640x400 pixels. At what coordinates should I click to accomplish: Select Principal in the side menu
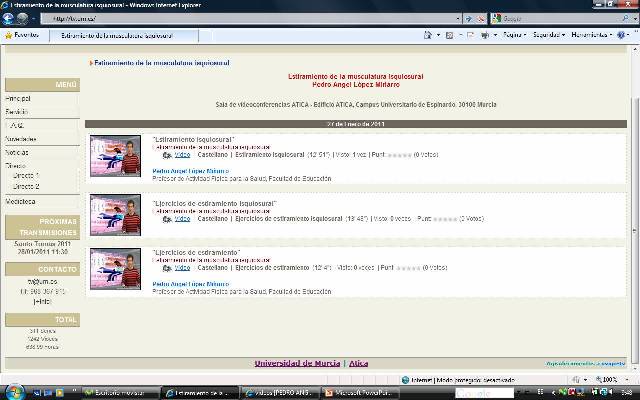pyautogui.click(x=19, y=100)
